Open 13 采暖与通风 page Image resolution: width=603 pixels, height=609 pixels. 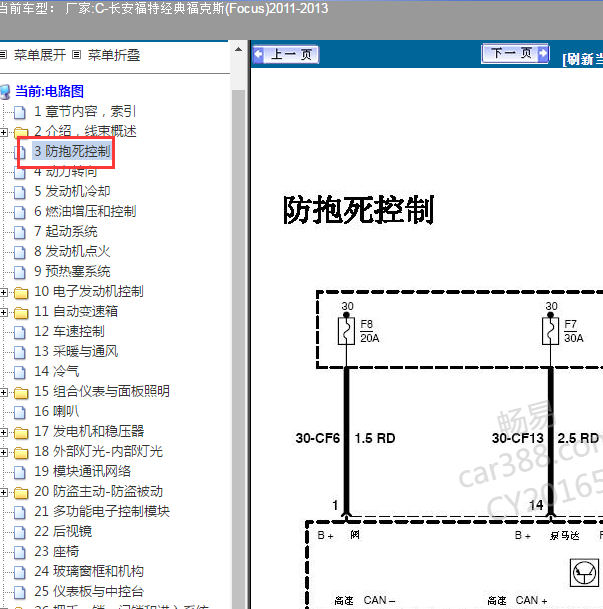coord(76,351)
